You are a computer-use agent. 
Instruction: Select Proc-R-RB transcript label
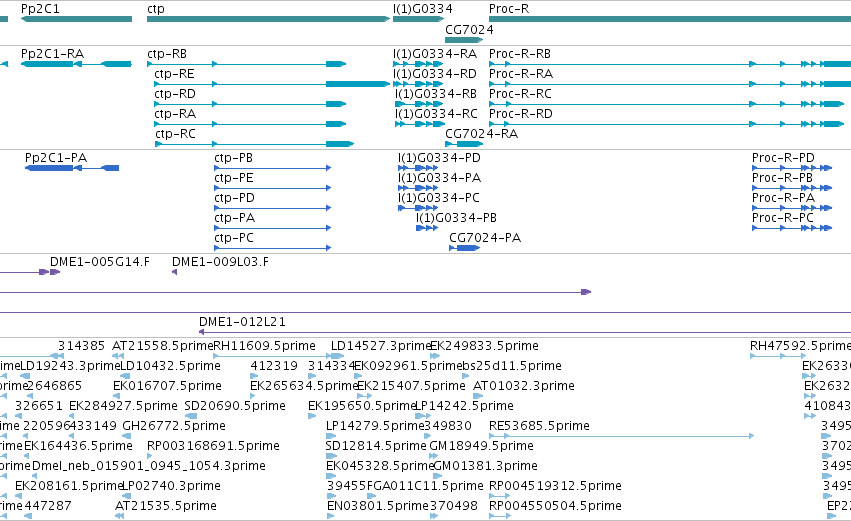pyautogui.click(x=519, y=54)
